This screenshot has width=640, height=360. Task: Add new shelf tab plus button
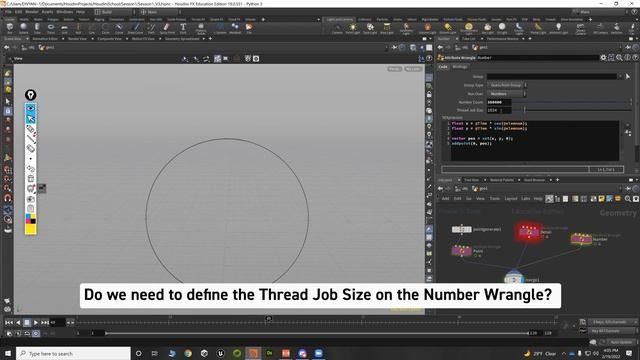[263, 19]
